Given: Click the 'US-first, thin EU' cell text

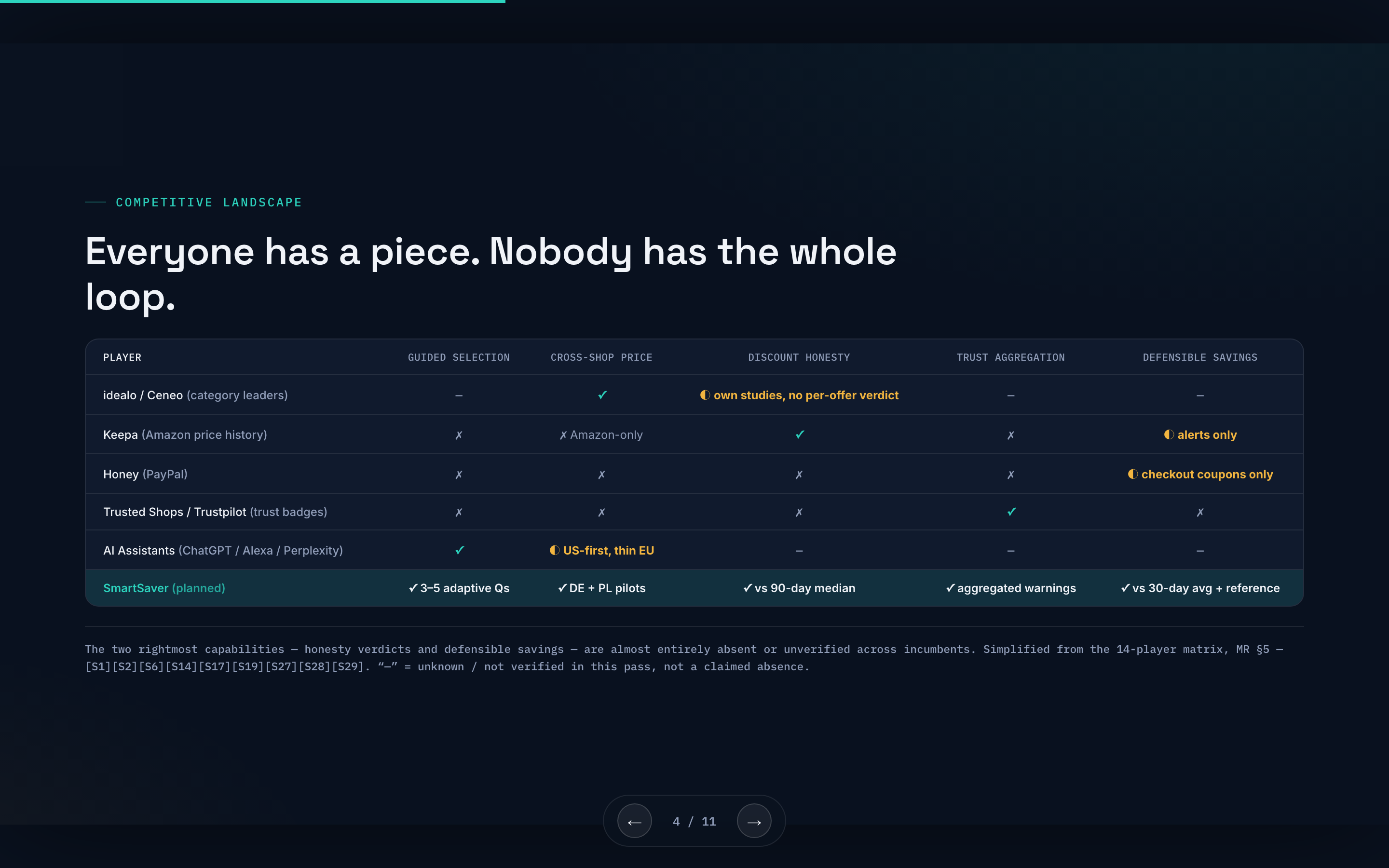Looking at the screenshot, I should click(608, 550).
